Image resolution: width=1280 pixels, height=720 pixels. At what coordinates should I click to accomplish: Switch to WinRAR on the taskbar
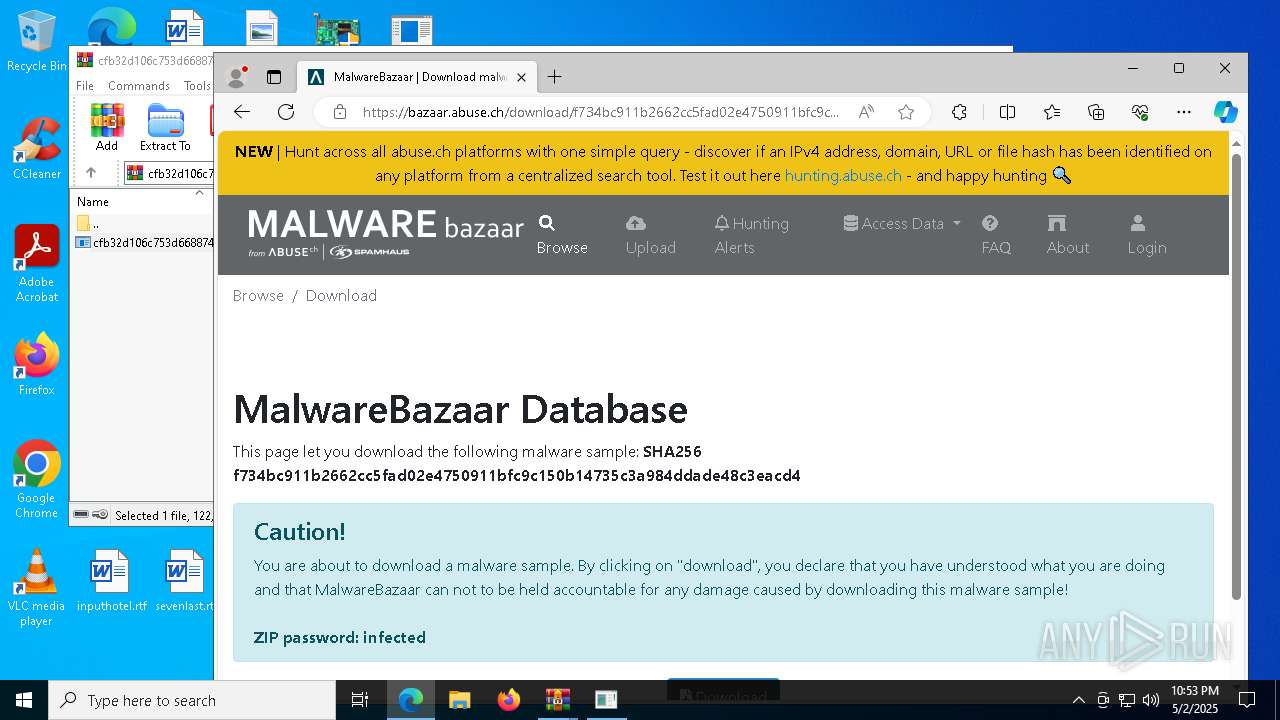pos(557,700)
